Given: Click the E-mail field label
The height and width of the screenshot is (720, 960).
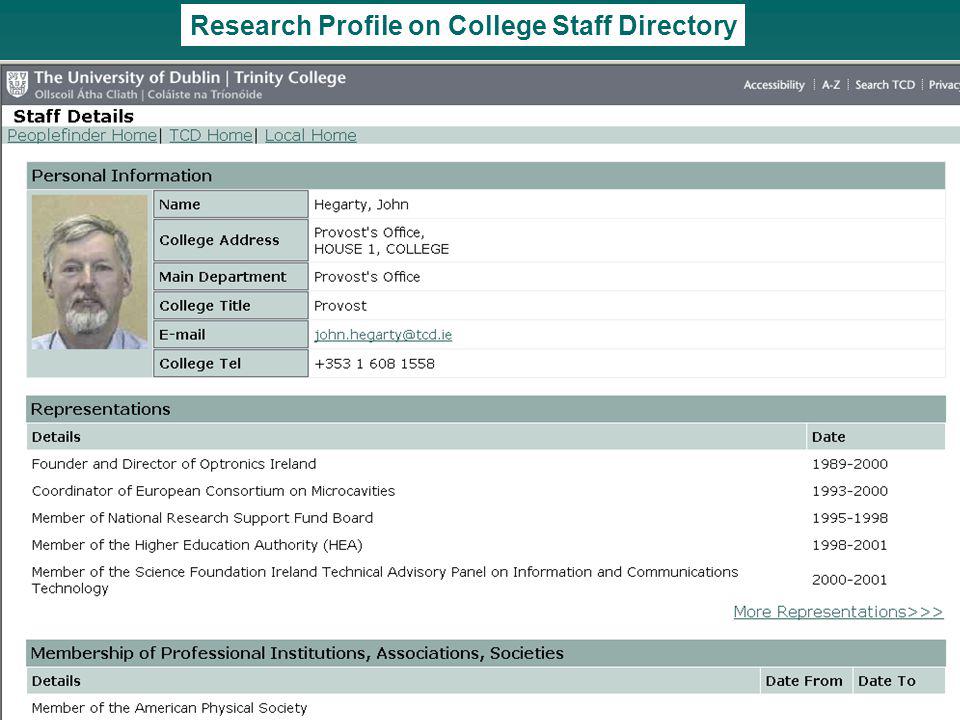Looking at the screenshot, I should point(230,335).
